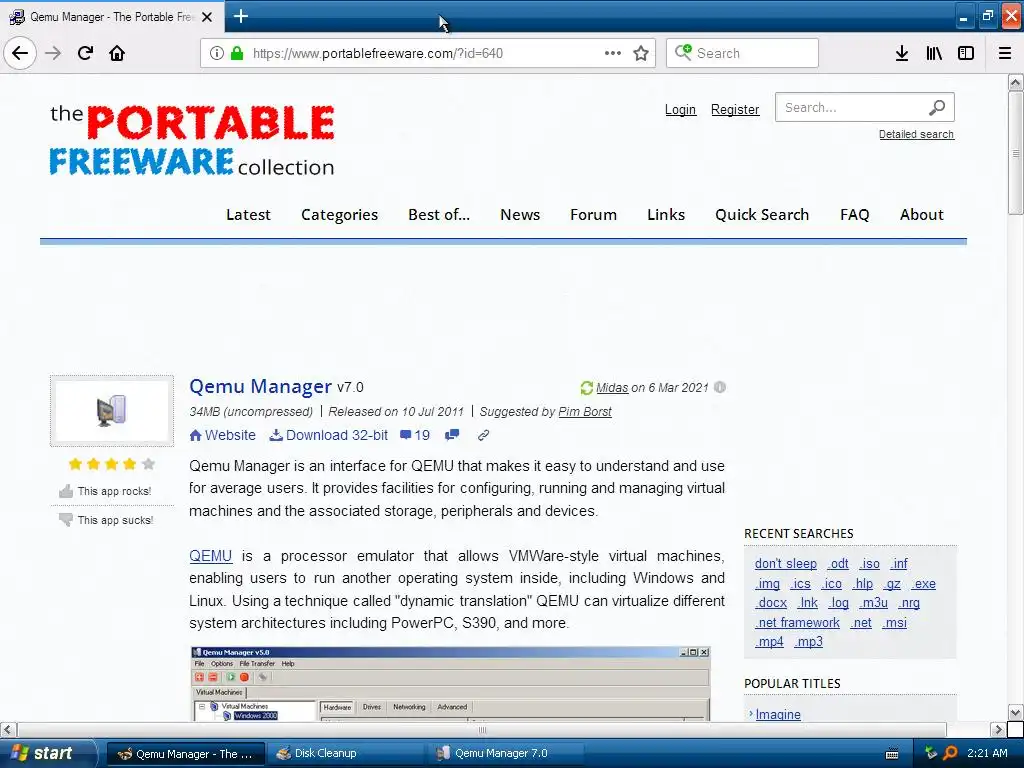Viewport: 1024px width, 768px height.
Task: Rate the app with the fifth star
Action: (148, 464)
